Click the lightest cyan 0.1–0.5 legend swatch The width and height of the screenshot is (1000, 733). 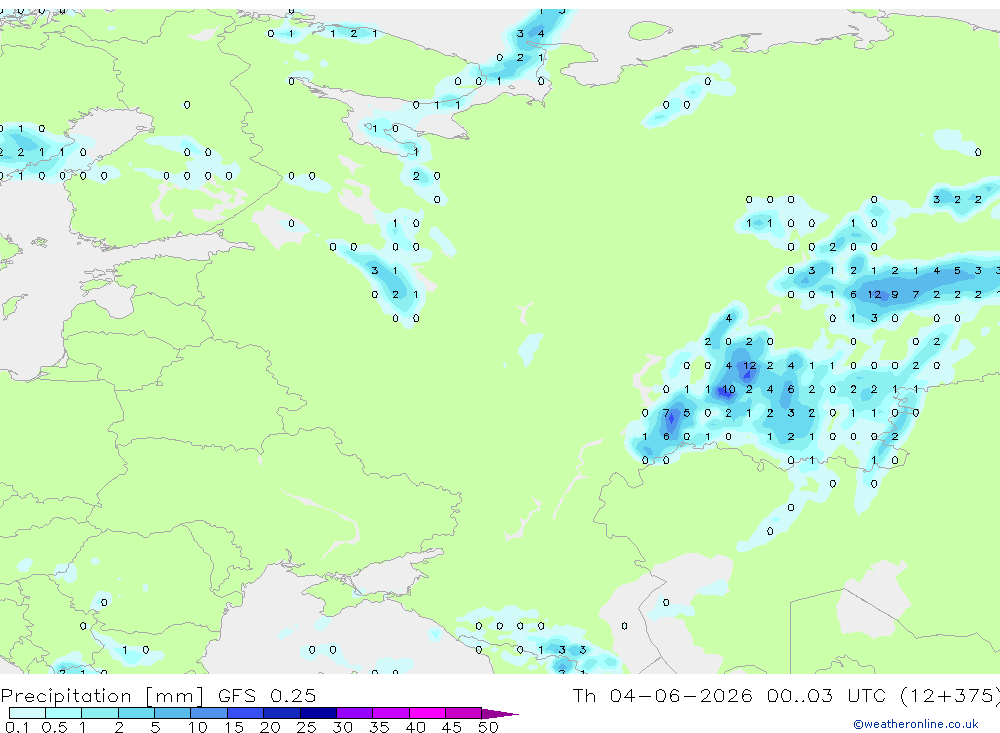point(27,713)
